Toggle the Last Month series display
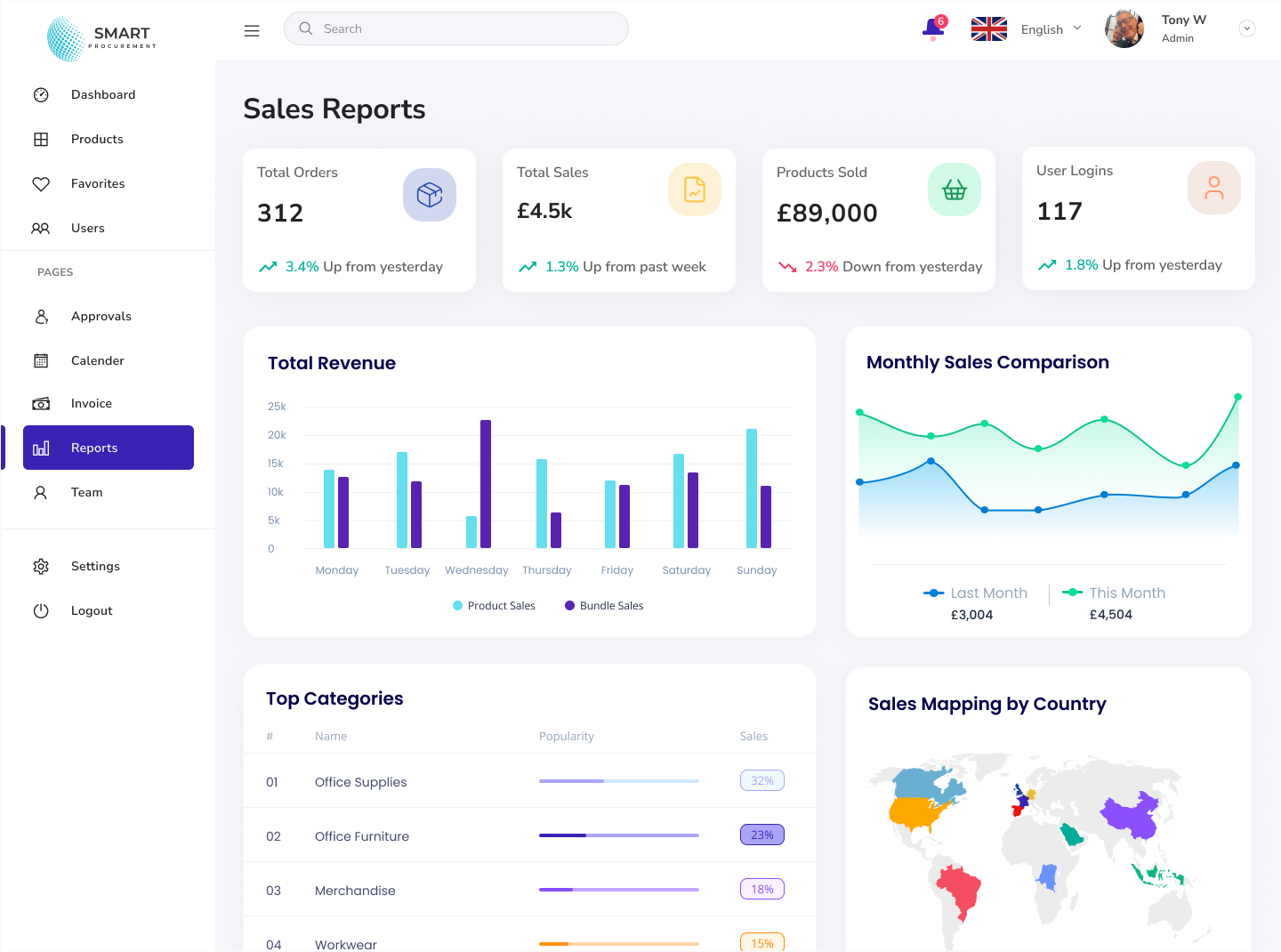Screen dimensions: 1281x952 tap(976, 593)
